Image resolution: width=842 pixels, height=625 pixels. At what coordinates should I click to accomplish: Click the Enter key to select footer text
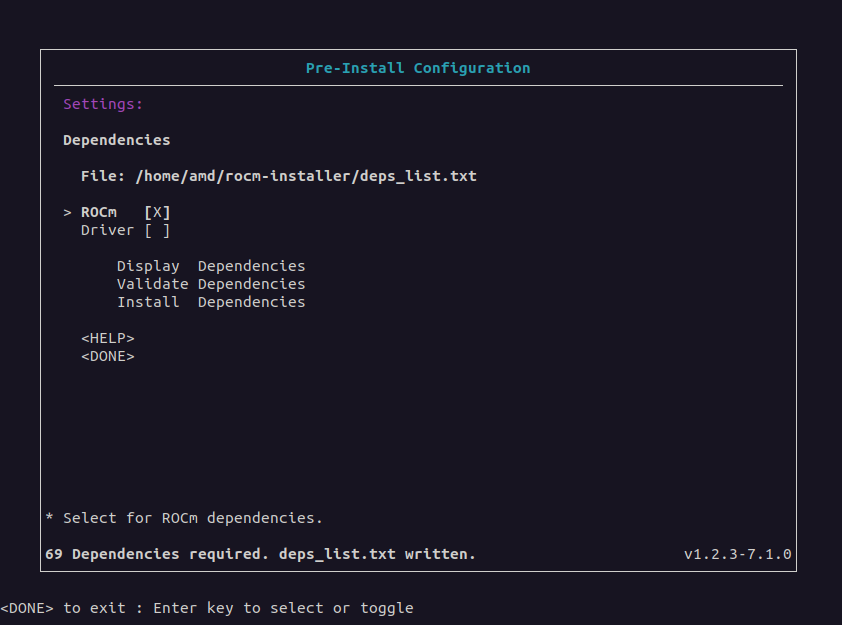283,608
